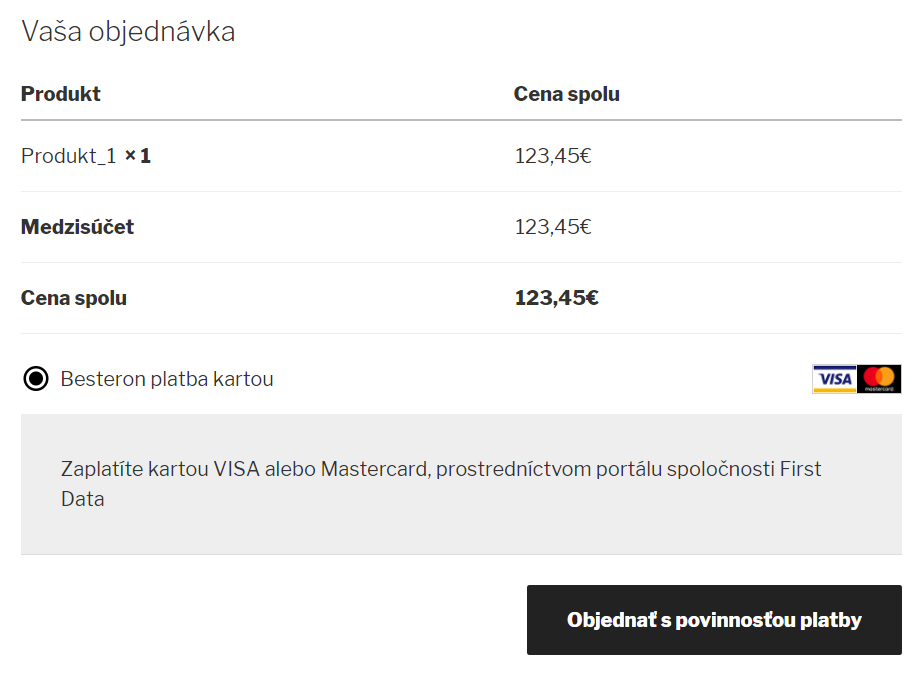Select the Besteron platba kartou radio button

[x=35, y=379]
